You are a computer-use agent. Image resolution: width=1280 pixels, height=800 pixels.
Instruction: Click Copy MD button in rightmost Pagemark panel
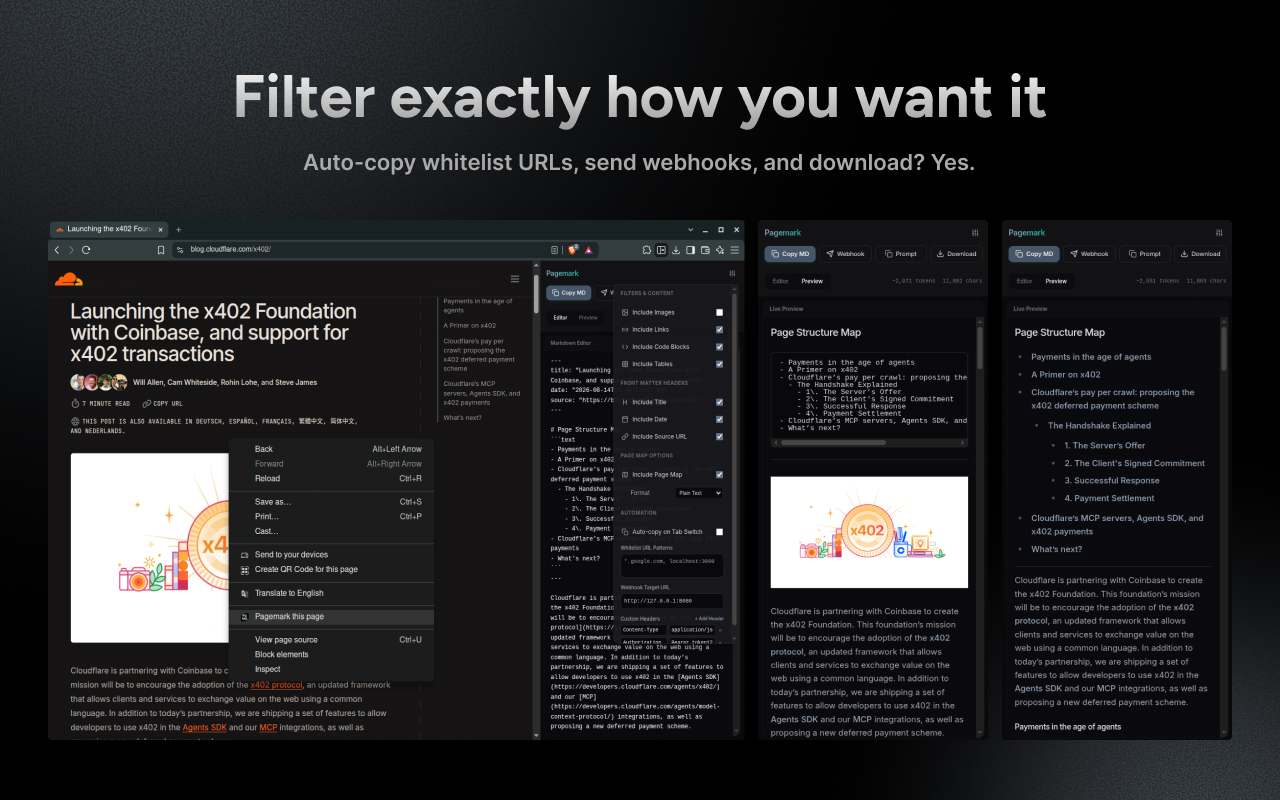coord(1034,254)
